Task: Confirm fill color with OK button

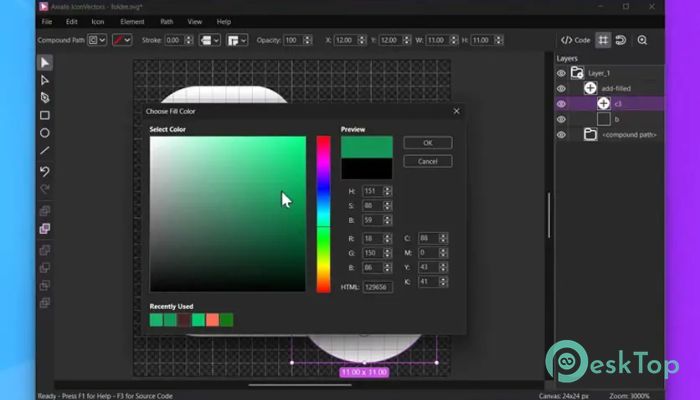Action: tap(427, 143)
